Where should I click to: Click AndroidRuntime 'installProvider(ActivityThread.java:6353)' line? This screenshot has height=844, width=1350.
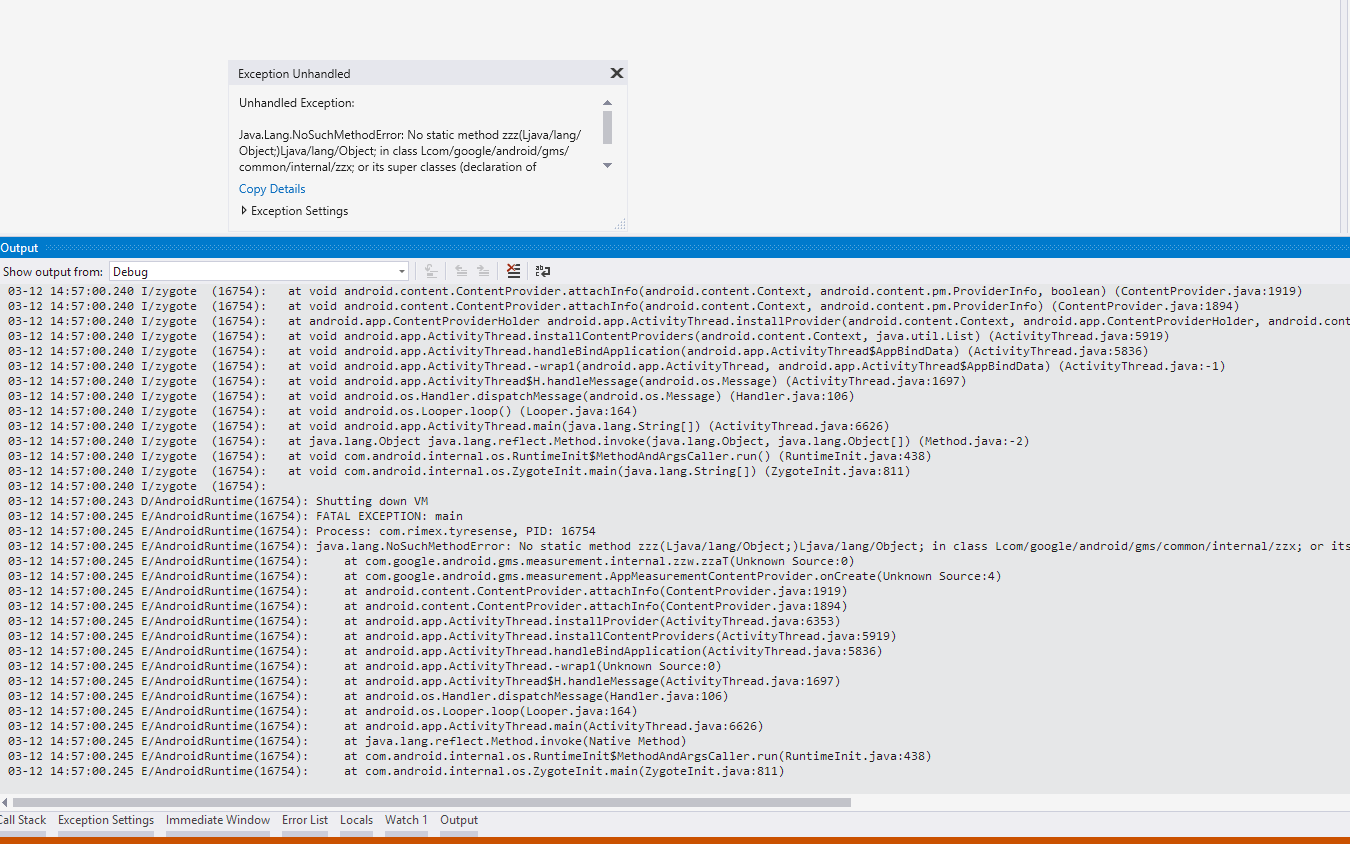click(x=424, y=621)
